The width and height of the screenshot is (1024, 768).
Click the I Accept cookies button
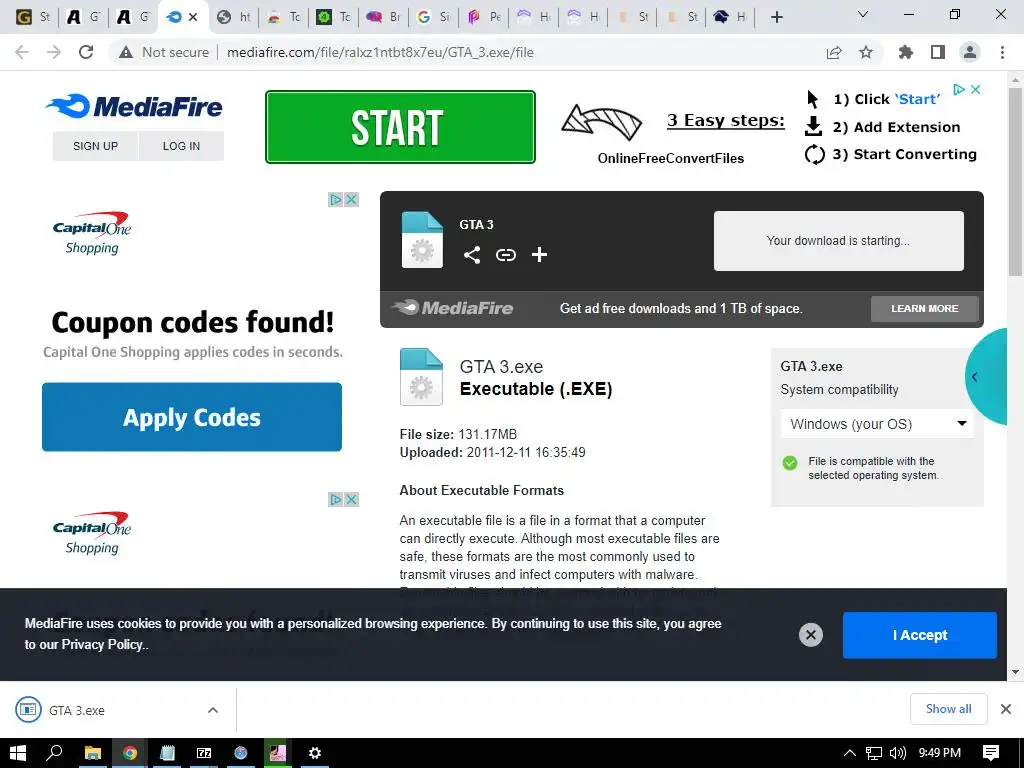920,635
